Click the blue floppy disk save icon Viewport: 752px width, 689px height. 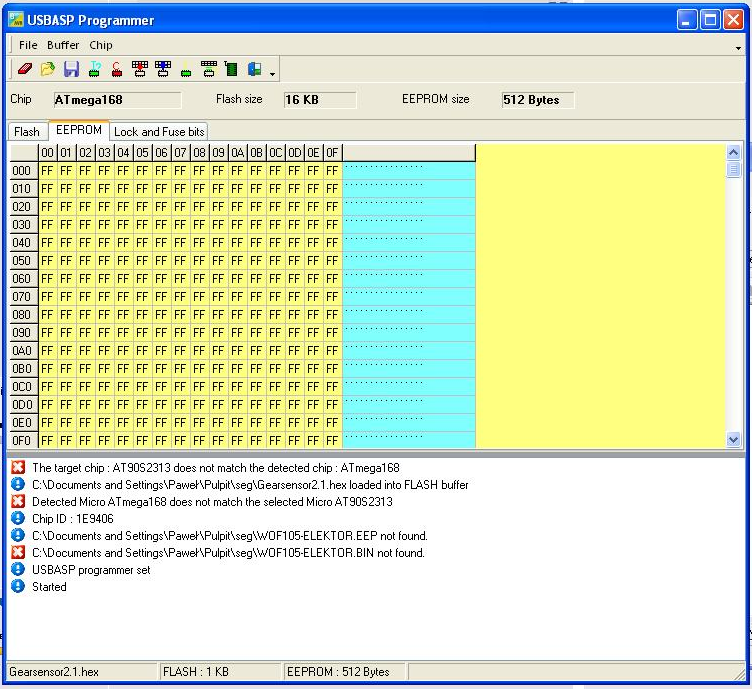pyautogui.click(x=71, y=70)
